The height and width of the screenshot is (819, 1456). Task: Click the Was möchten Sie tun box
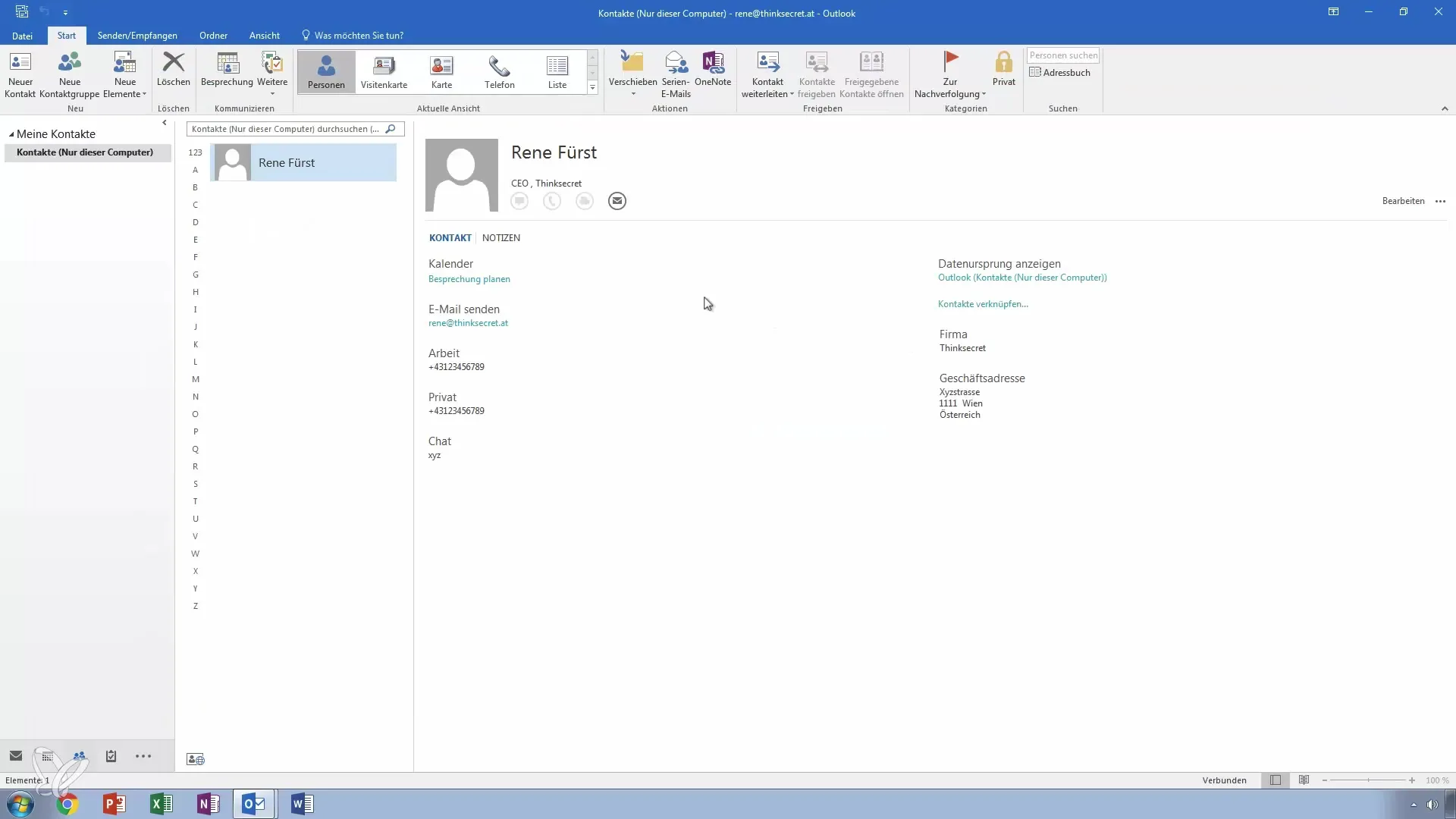[x=353, y=36]
